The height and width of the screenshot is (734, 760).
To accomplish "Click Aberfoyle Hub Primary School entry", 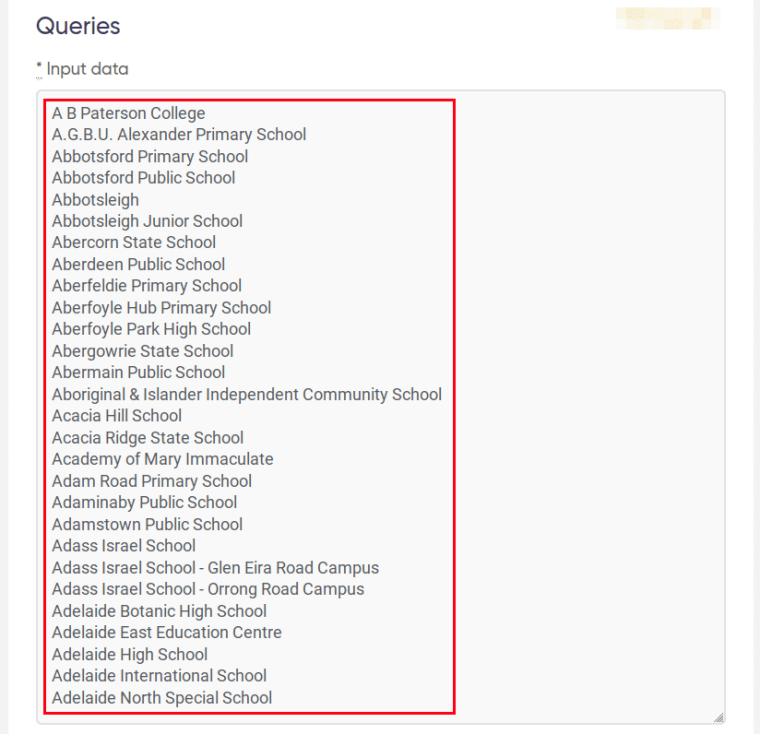I will click(161, 307).
